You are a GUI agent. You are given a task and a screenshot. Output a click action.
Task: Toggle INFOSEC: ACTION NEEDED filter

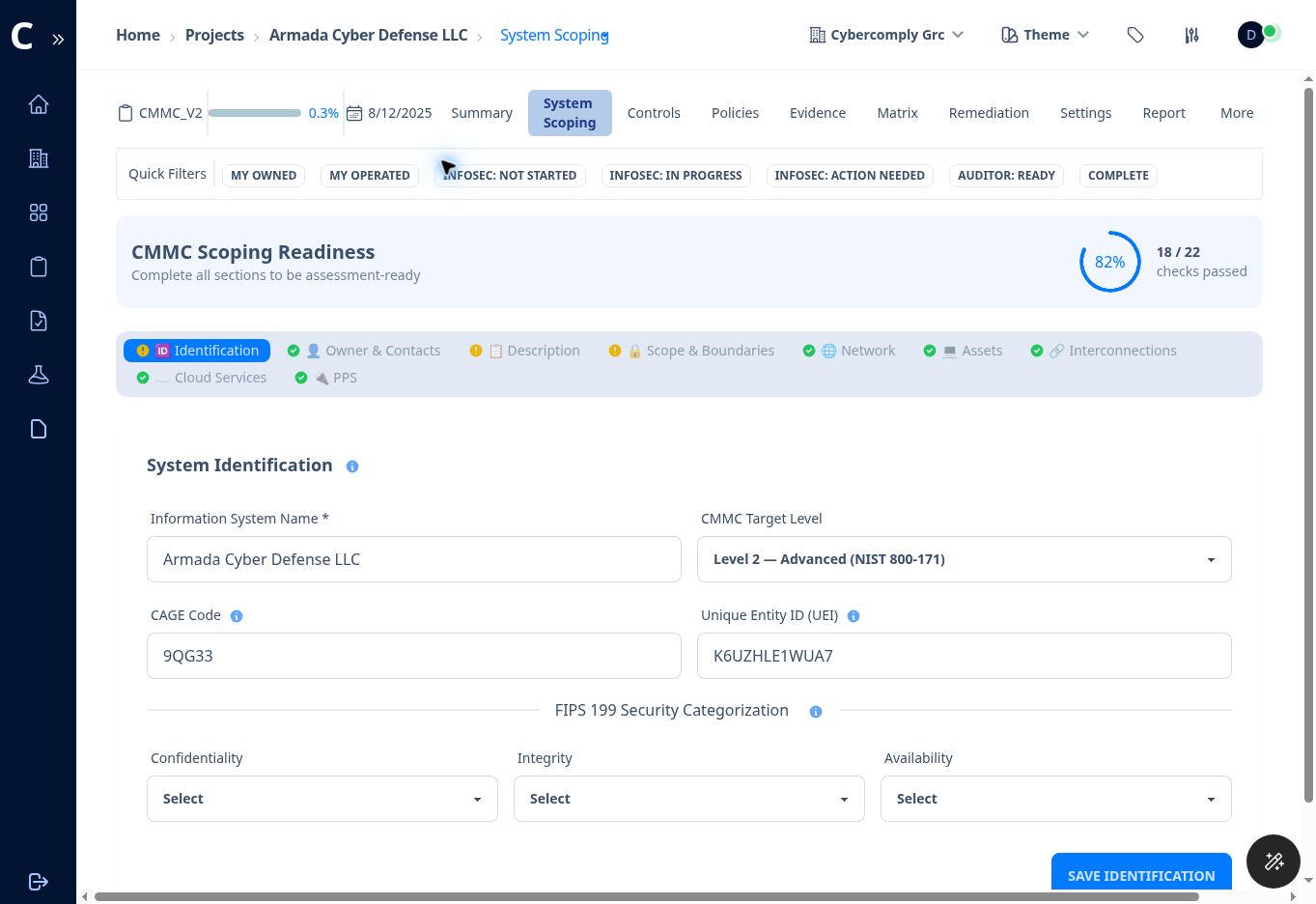click(850, 176)
